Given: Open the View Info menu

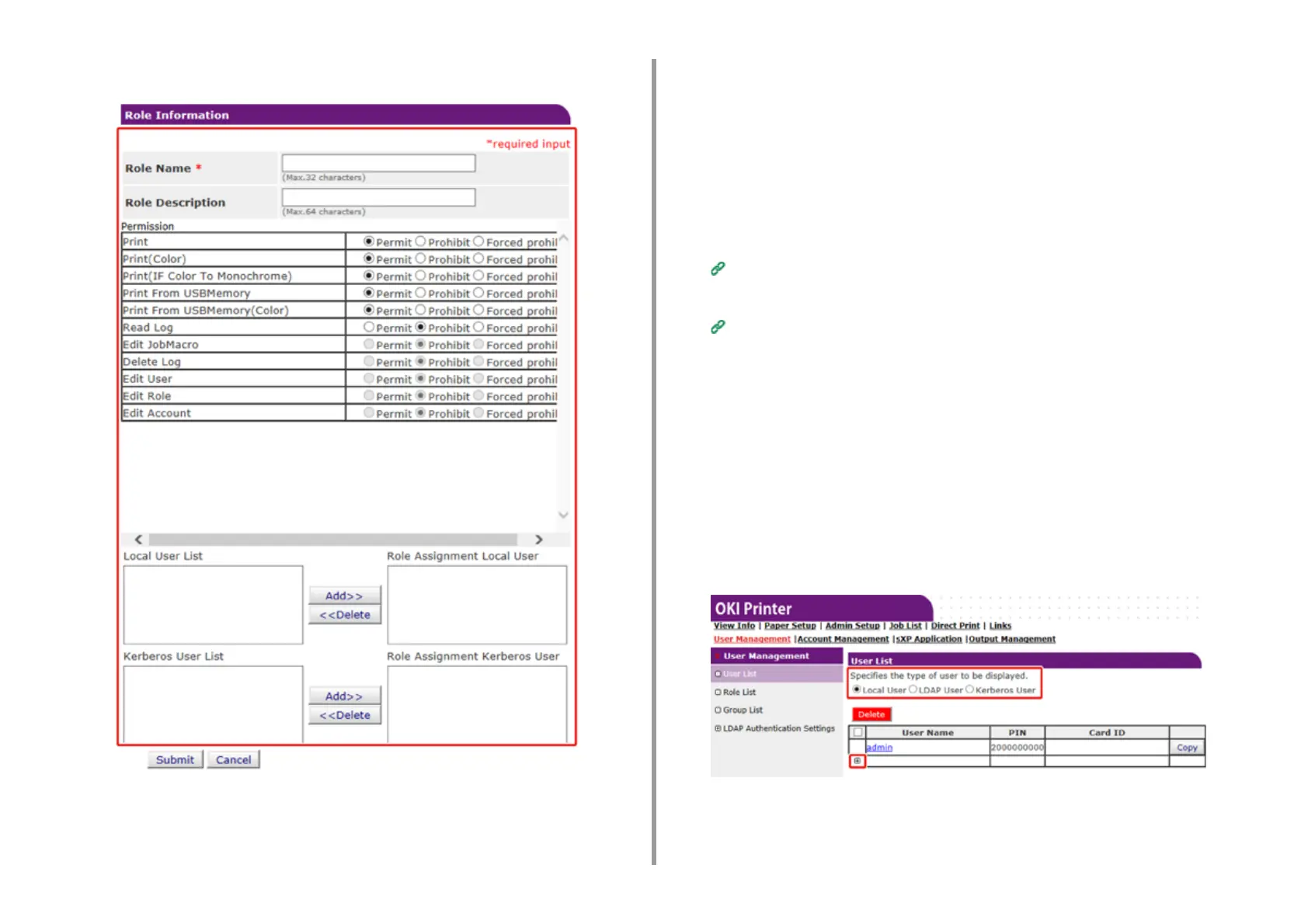Looking at the screenshot, I should [734, 626].
